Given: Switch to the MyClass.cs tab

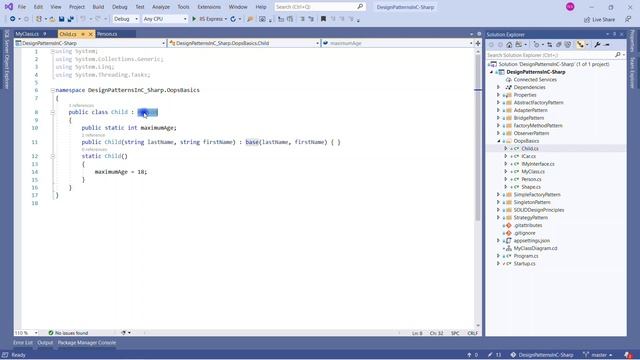Looking at the screenshot, I should pyautogui.click(x=27, y=34).
